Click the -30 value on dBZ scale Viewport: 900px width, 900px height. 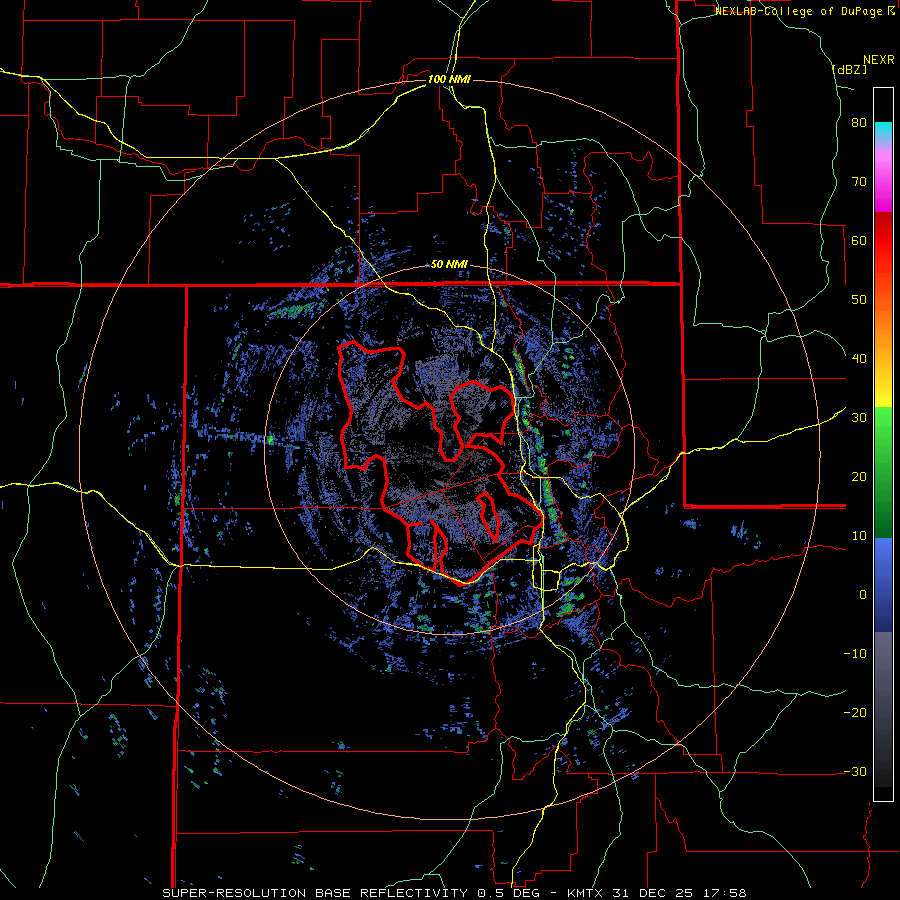[855, 771]
